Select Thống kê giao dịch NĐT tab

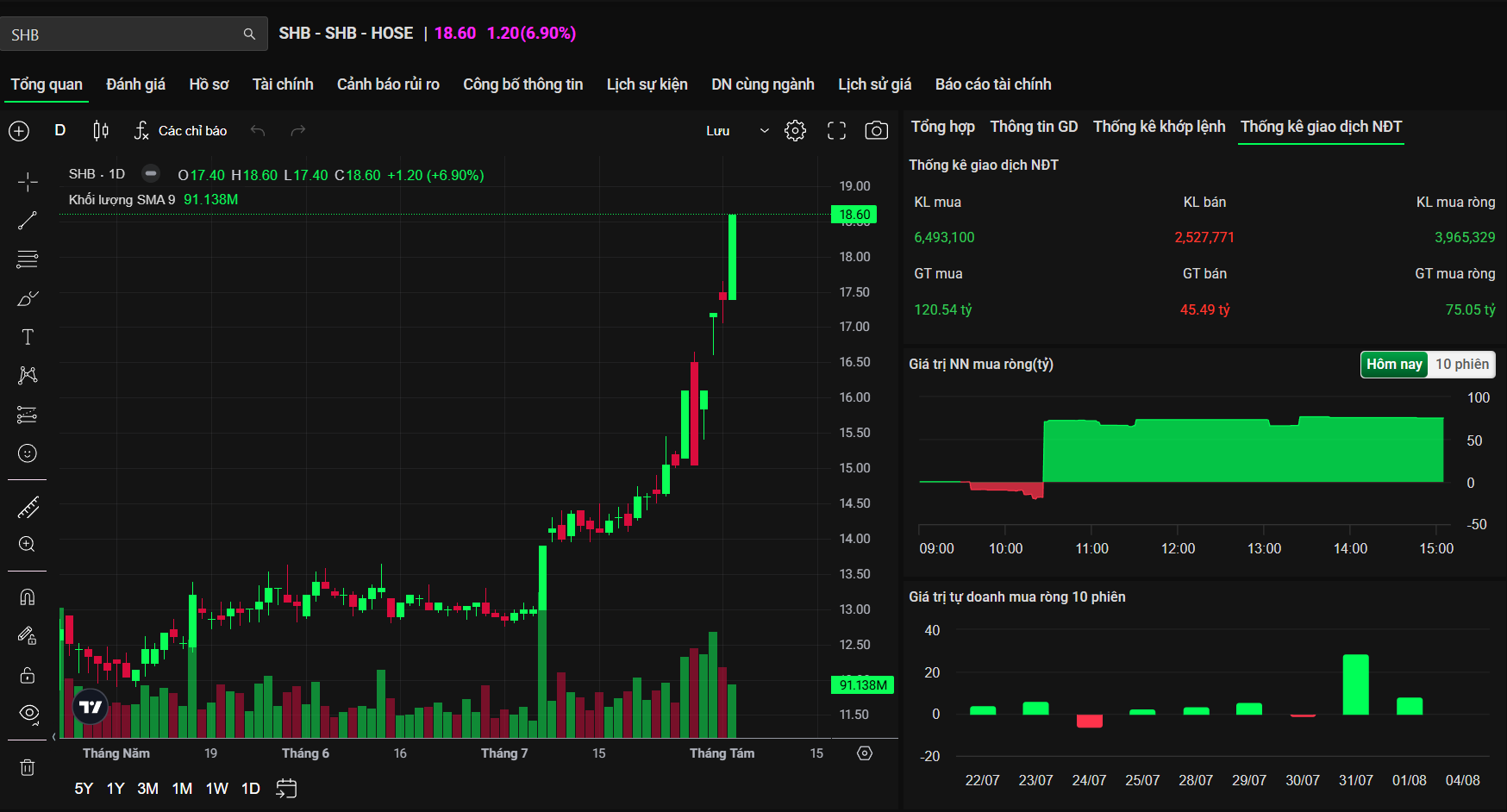(1321, 127)
